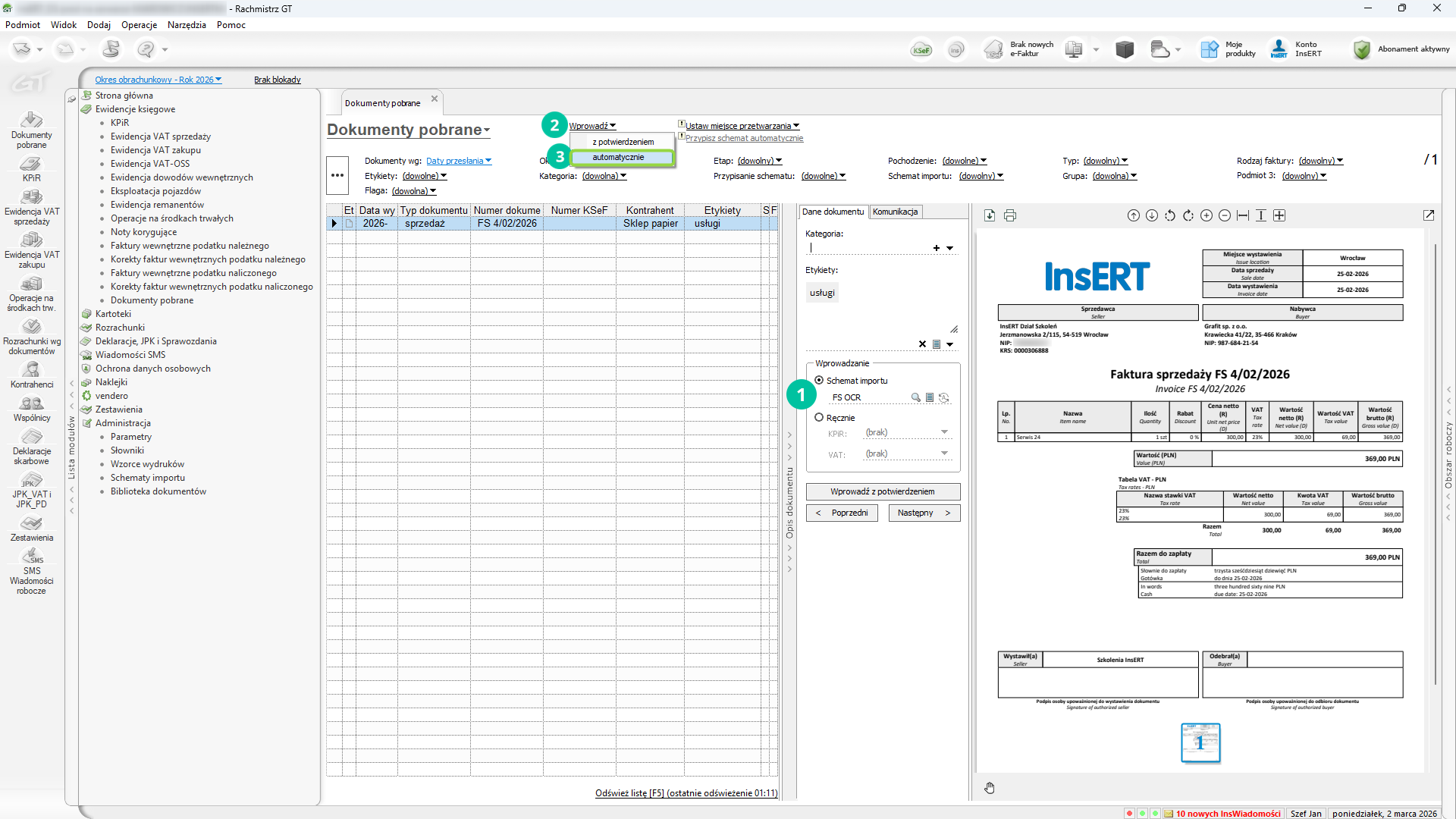Select the Ręcznie radio button

pyautogui.click(x=819, y=418)
